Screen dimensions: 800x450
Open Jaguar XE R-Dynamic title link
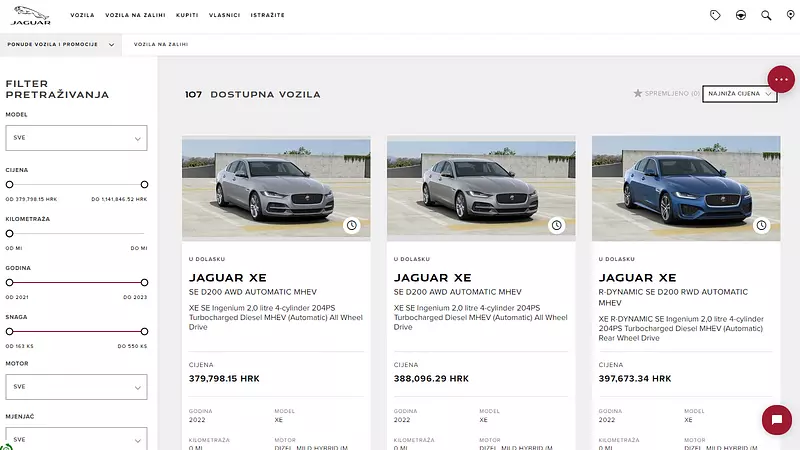[637, 278]
